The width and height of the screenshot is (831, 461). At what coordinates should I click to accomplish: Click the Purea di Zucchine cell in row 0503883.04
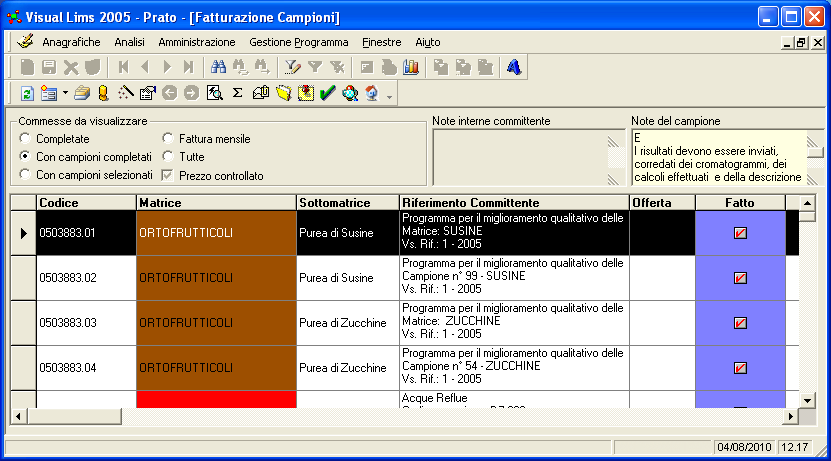point(348,368)
